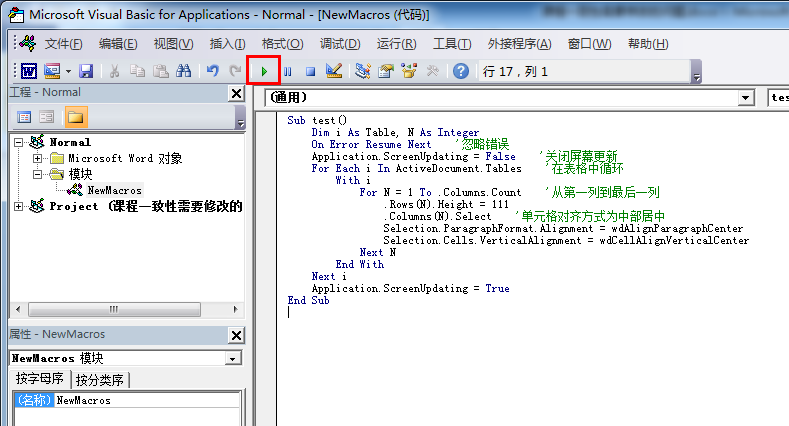This screenshot has height=426, width=789.
Task: Redo action arrow icon
Action: pos(235,71)
